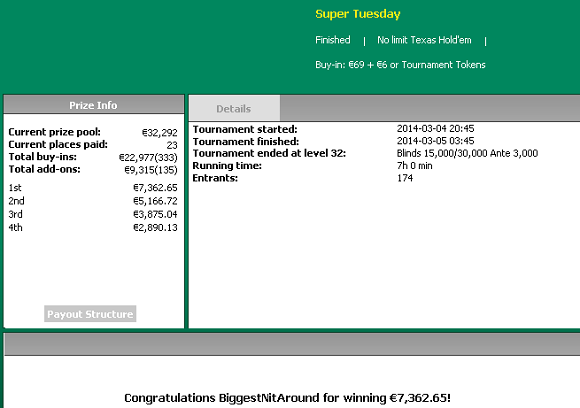The width and height of the screenshot is (580, 408).
Task: Click the Tournament started date value
Action: [435, 129]
